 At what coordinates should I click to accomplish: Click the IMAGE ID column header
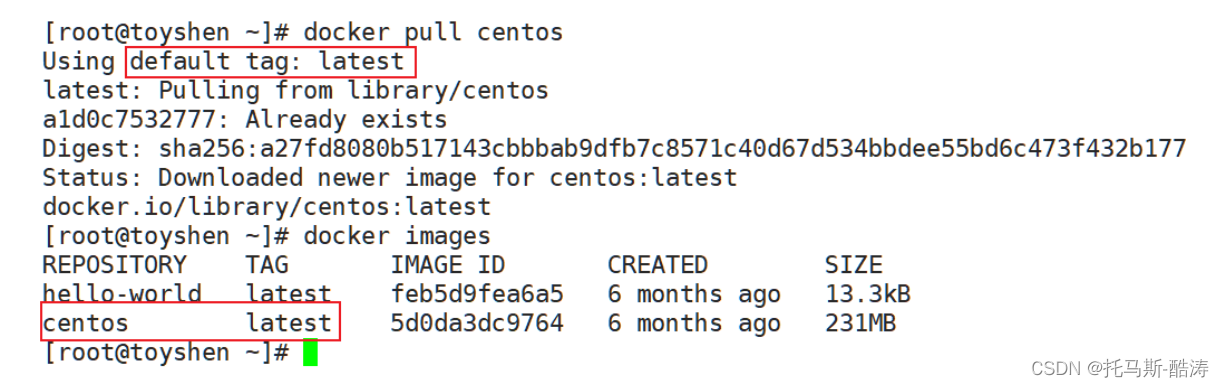coord(448,265)
